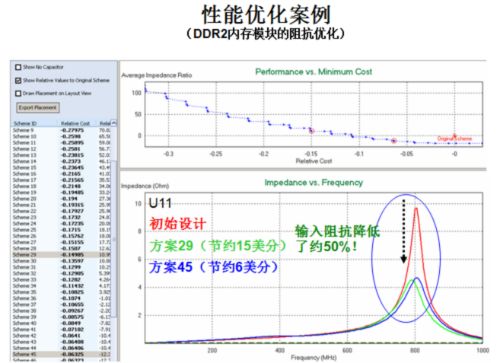
Task: Check Draw Placement on Layout View
Action: pyautogui.click(x=18, y=93)
